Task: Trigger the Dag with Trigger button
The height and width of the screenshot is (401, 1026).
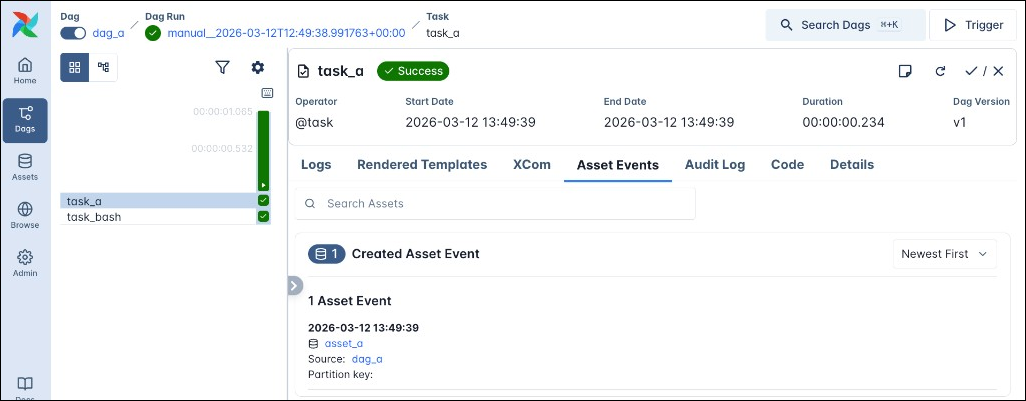Action: coord(974,25)
